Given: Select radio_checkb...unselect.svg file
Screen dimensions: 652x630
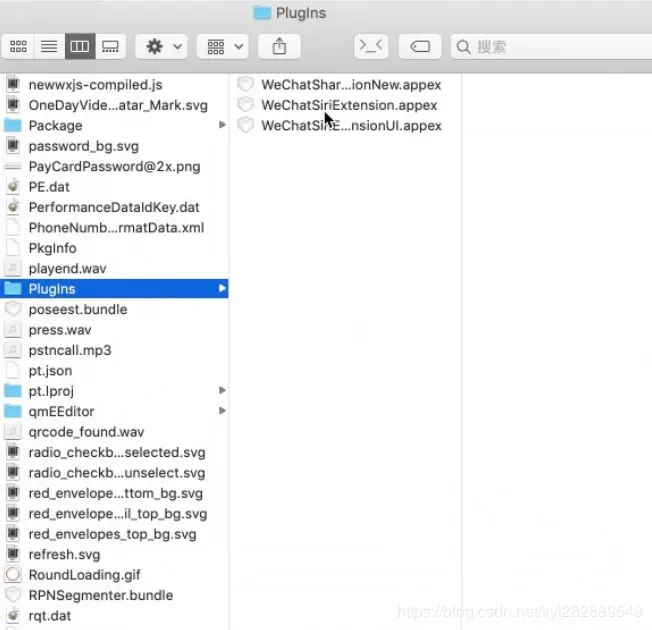Looking at the screenshot, I should 114,473.
